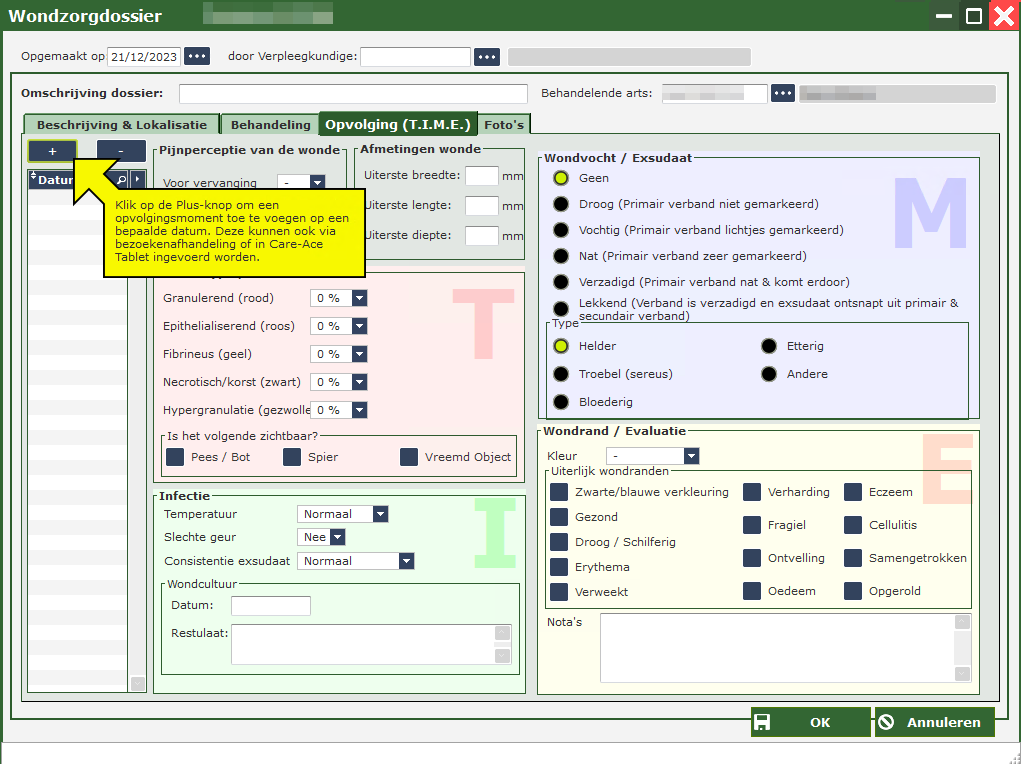
Task: Click the Annuleren button
Action: 934,723
